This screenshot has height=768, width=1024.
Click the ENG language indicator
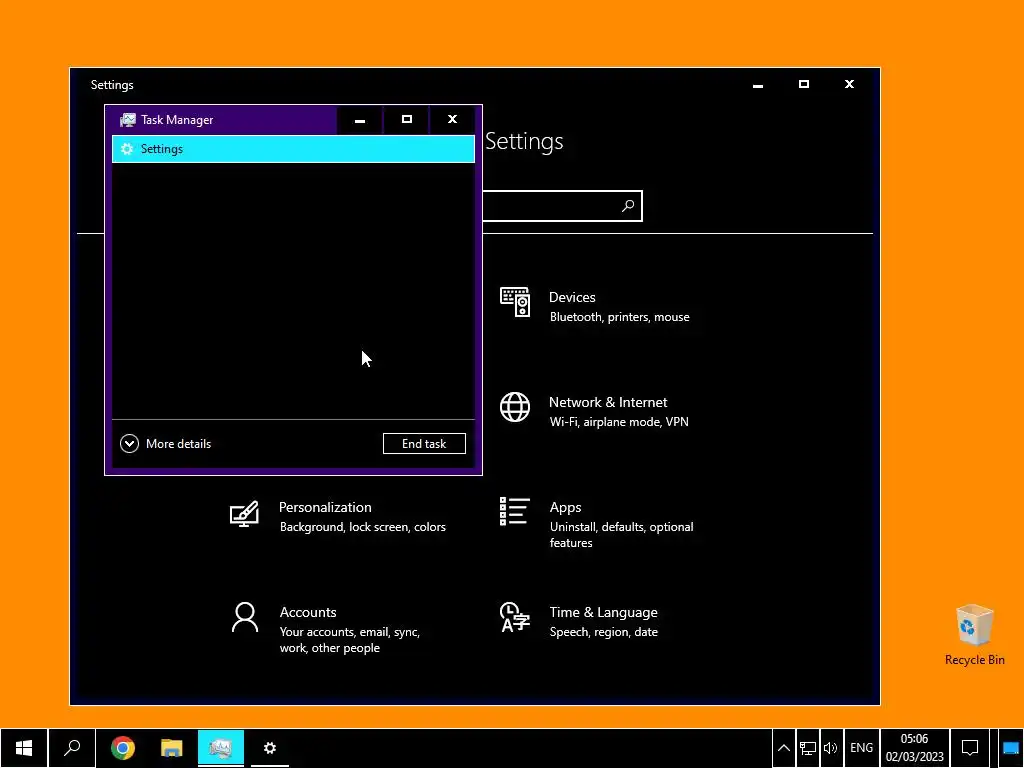click(x=861, y=748)
